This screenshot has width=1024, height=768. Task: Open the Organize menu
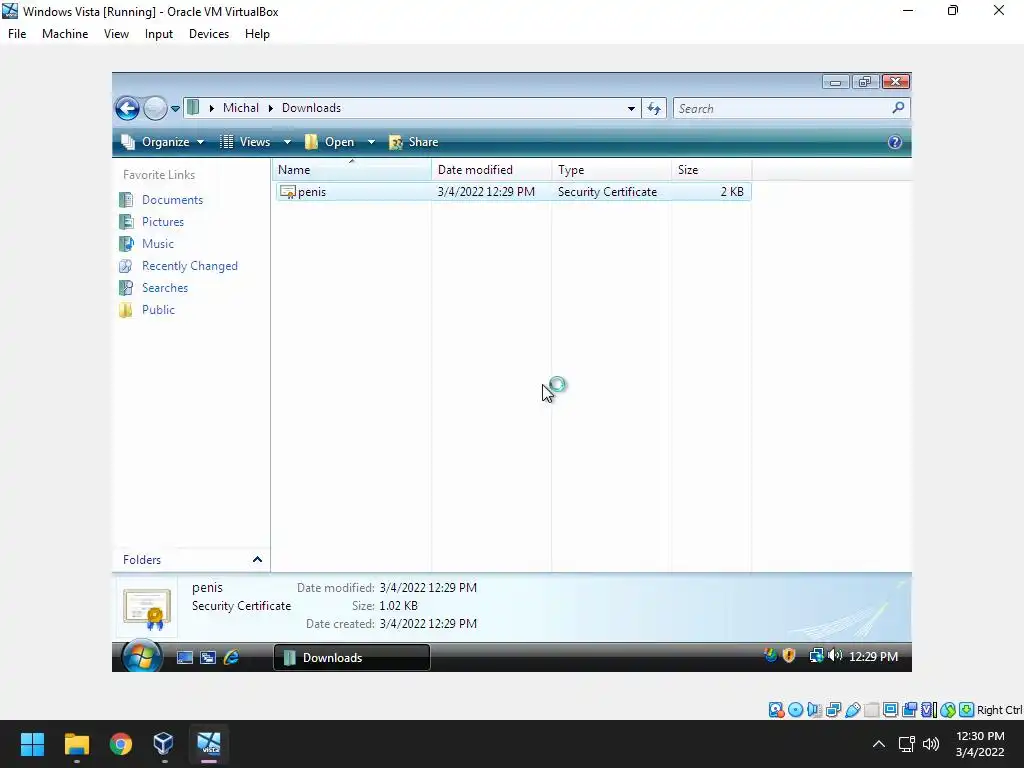coord(163,142)
